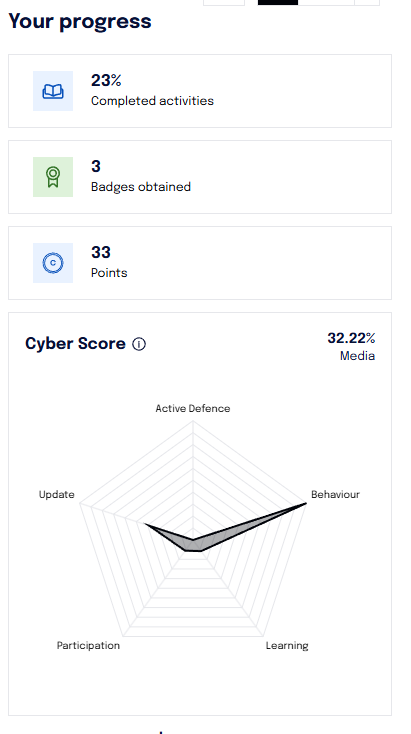Click the Learning axis label
The image size is (411, 734).
click(287, 646)
